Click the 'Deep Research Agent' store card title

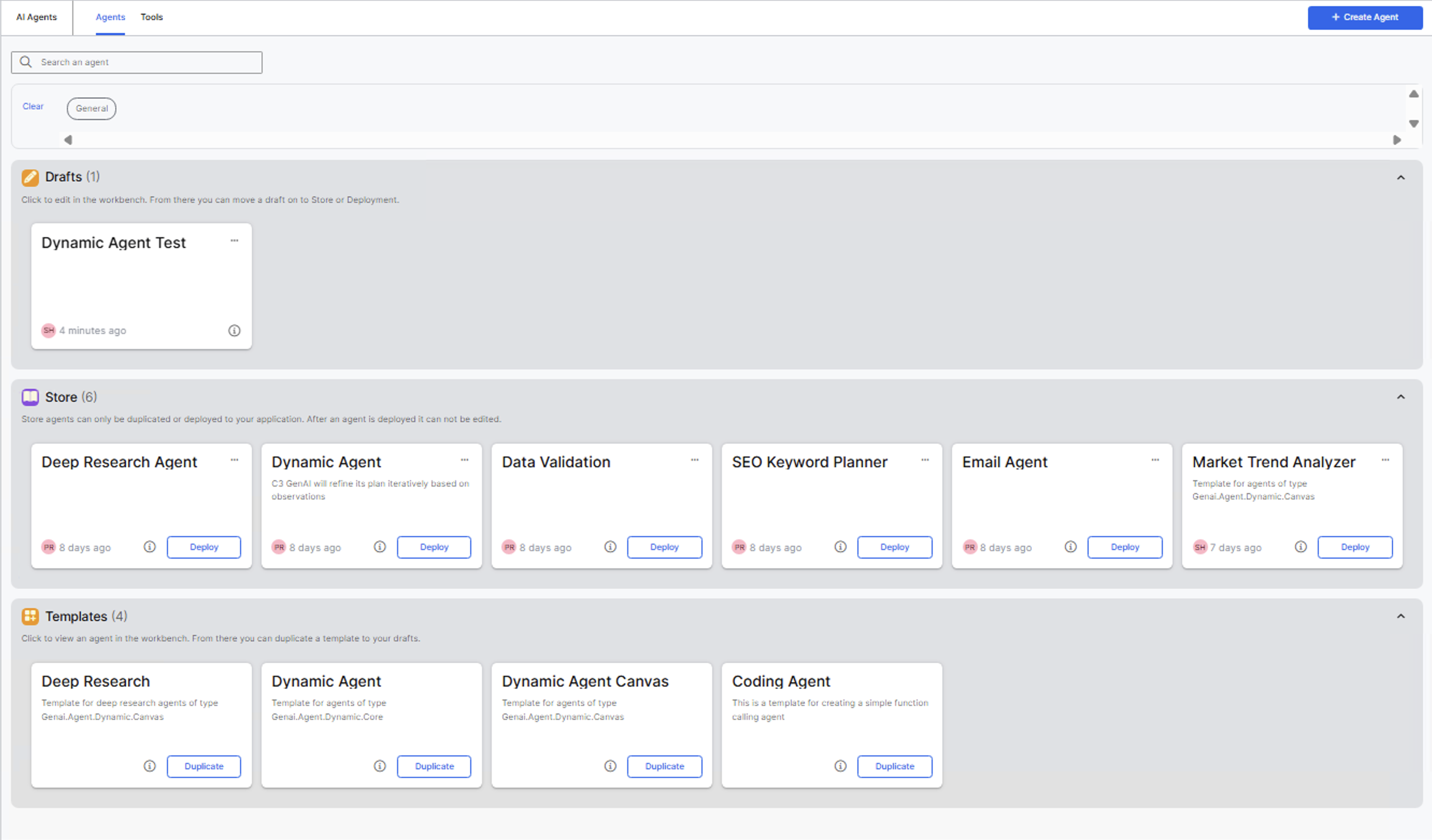point(119,462)
